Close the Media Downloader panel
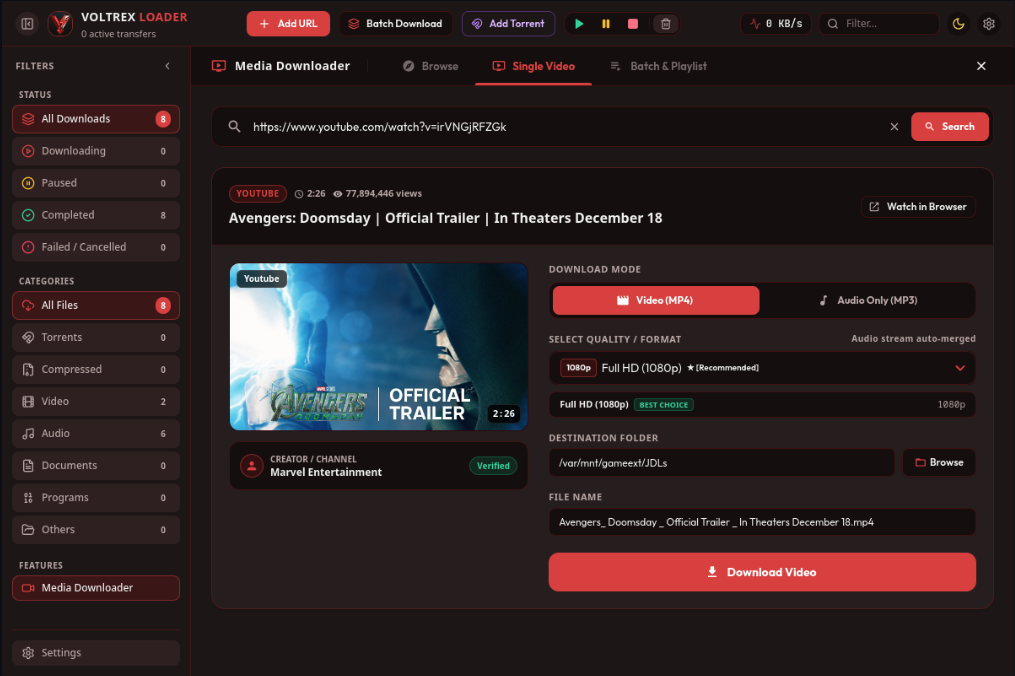Image resolution: width=1015 pixels, height=676 pixels. [981, 66]
